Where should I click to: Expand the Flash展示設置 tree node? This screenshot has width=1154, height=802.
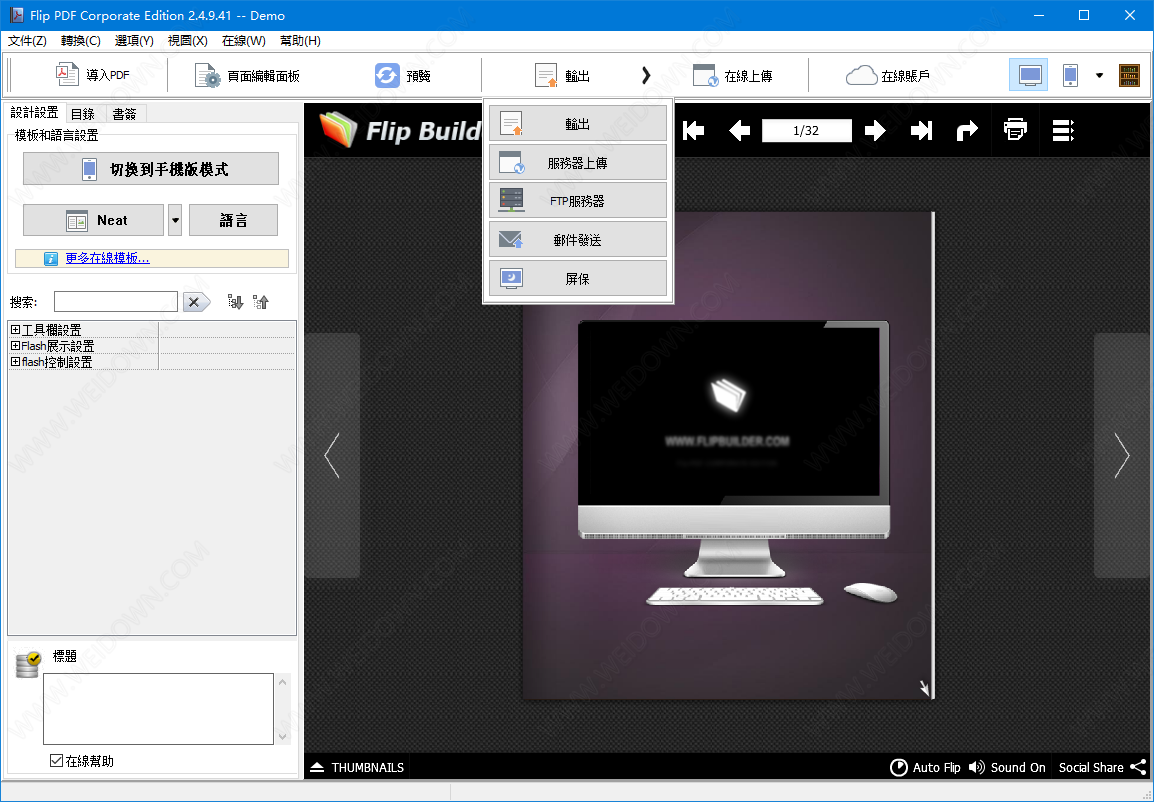coord(15,346)
